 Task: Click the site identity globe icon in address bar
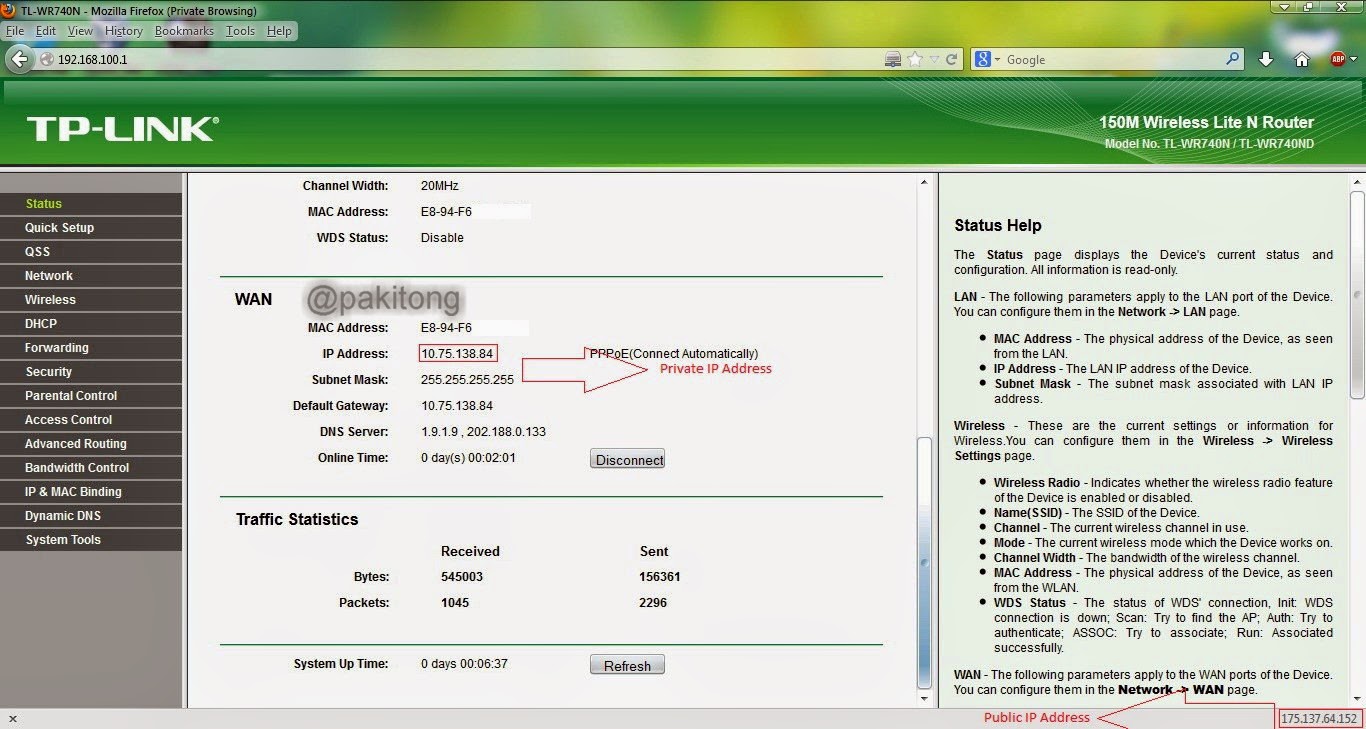[47, 60]
